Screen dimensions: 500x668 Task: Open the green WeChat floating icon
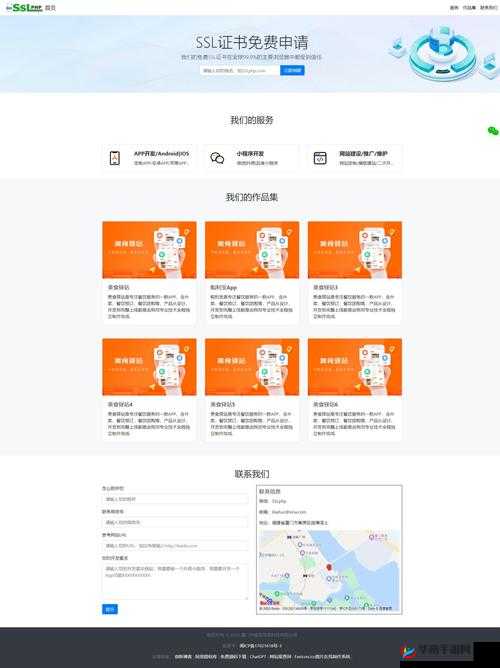pyautogui.click(x=493, y=131)
